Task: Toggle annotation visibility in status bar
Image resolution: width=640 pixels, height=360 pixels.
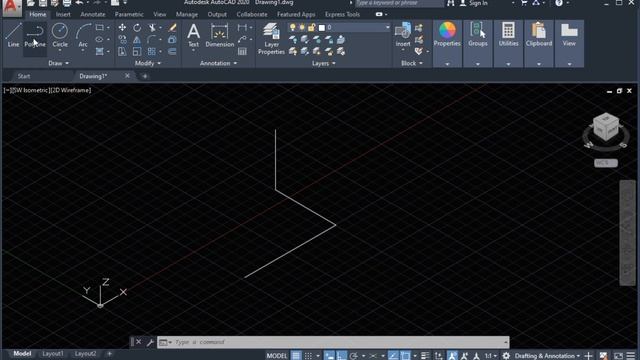Action: point(452,356)
